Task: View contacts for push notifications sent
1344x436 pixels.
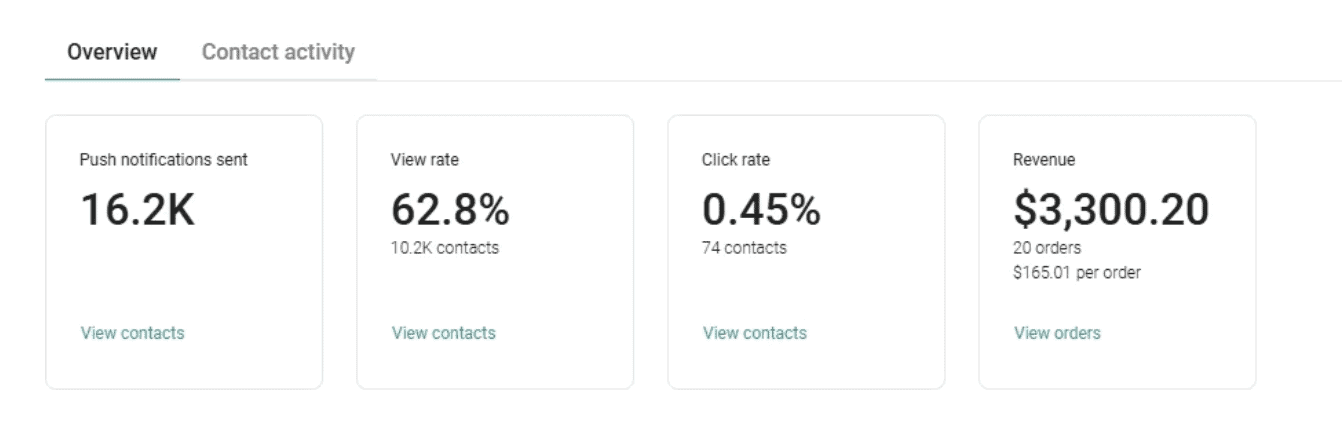Action: click(132, 333)
